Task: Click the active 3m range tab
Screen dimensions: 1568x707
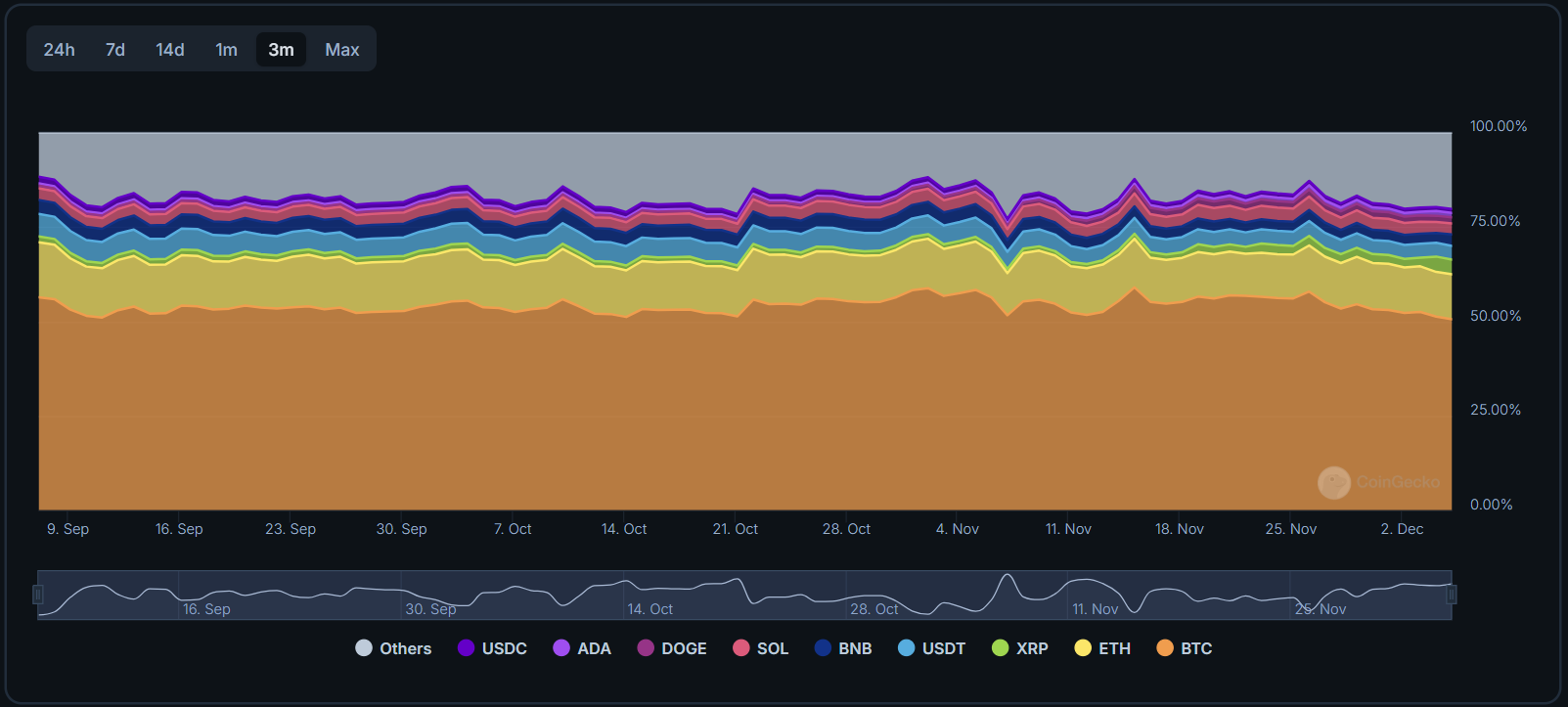Action: (282, 50)
